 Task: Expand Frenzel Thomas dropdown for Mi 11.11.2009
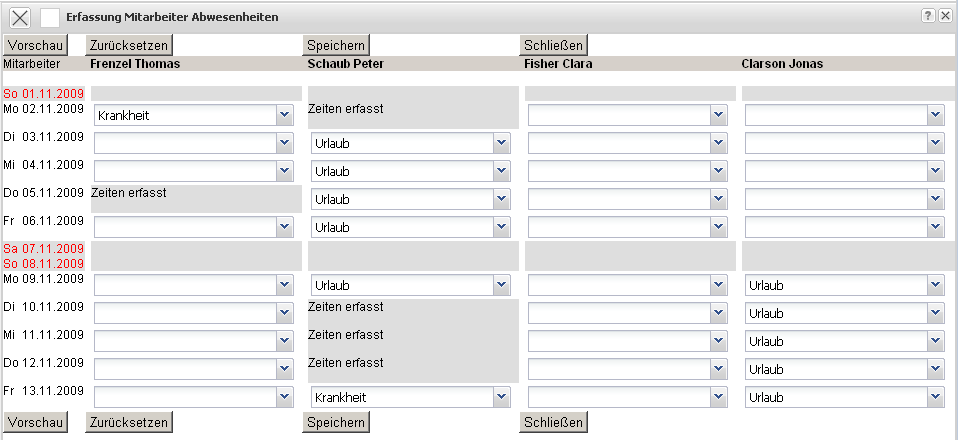(x=284, y=341)
